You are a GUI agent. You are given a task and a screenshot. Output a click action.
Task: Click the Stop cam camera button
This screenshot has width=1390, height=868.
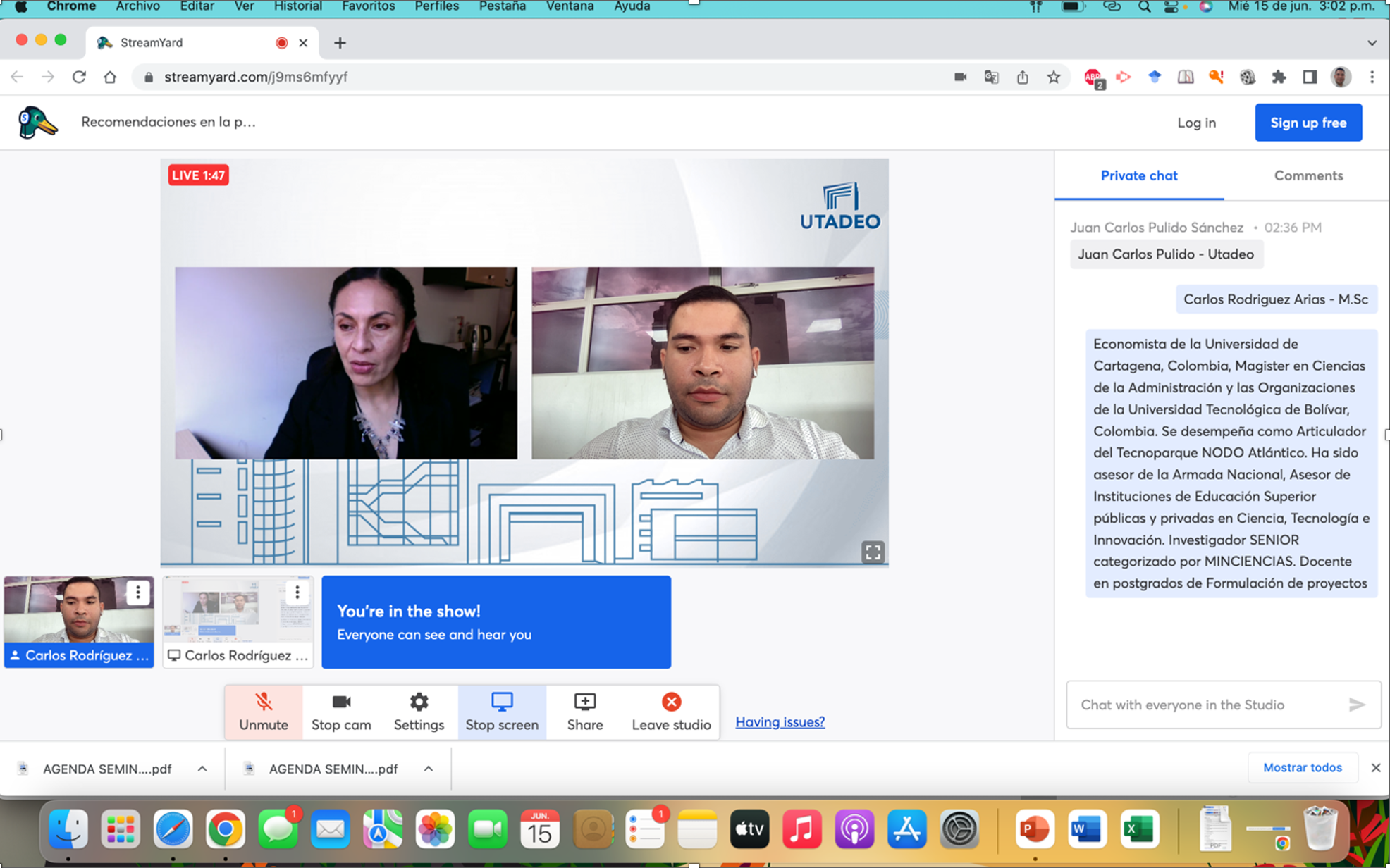[x=341, y=712]
